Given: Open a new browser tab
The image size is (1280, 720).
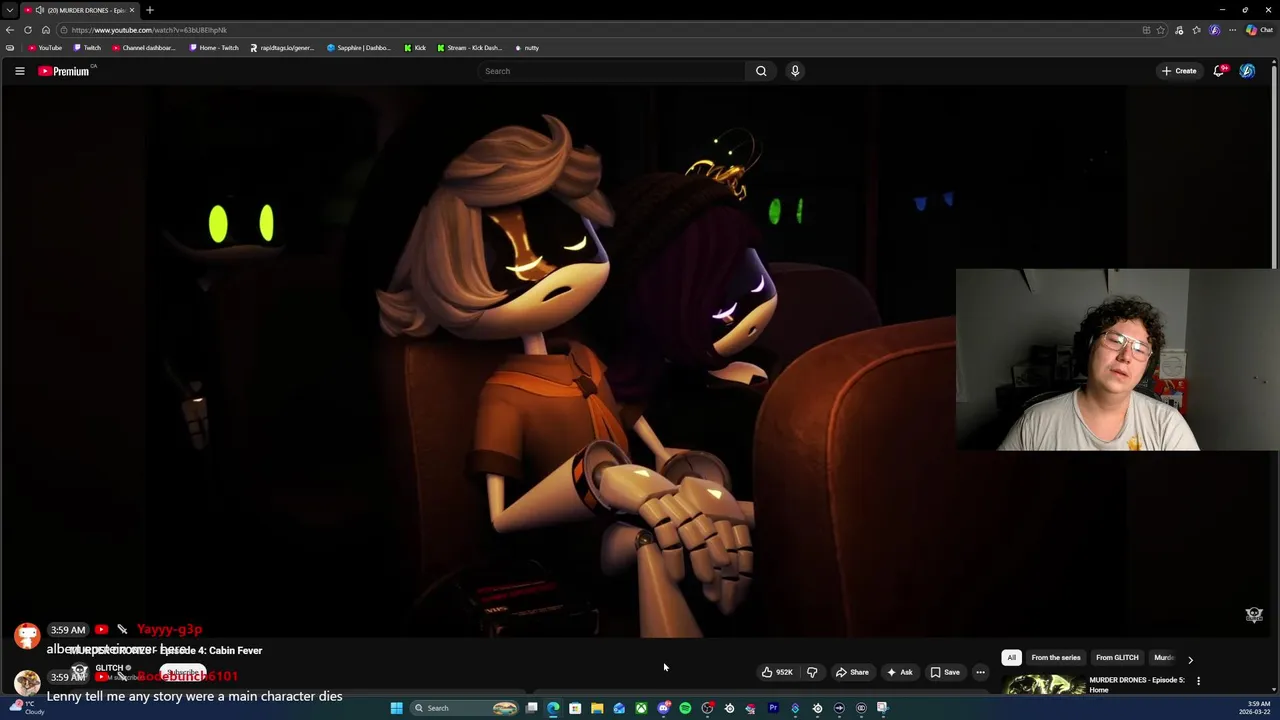Looking at the screenshot, I should click(x=150, y=10).
